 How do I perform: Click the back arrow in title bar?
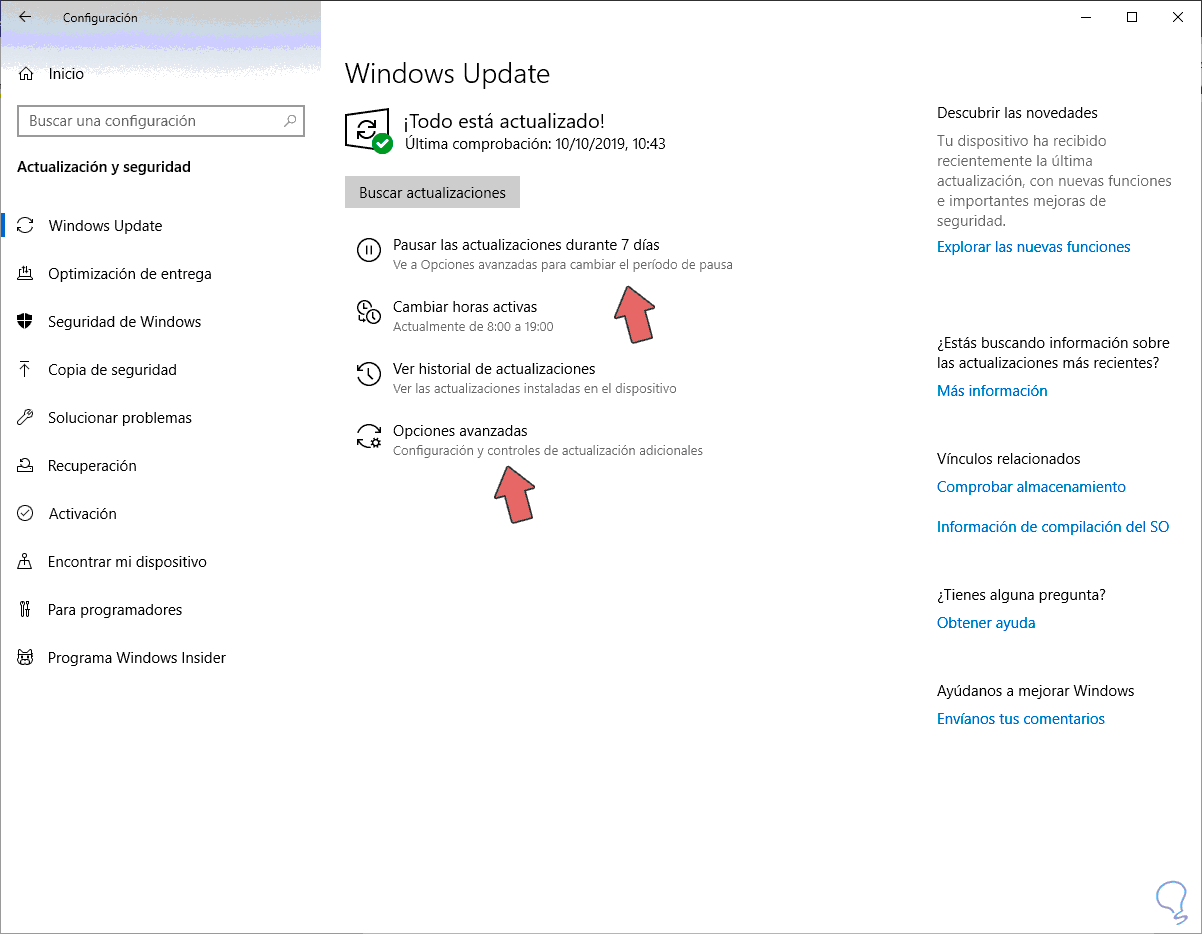point(25,17)
